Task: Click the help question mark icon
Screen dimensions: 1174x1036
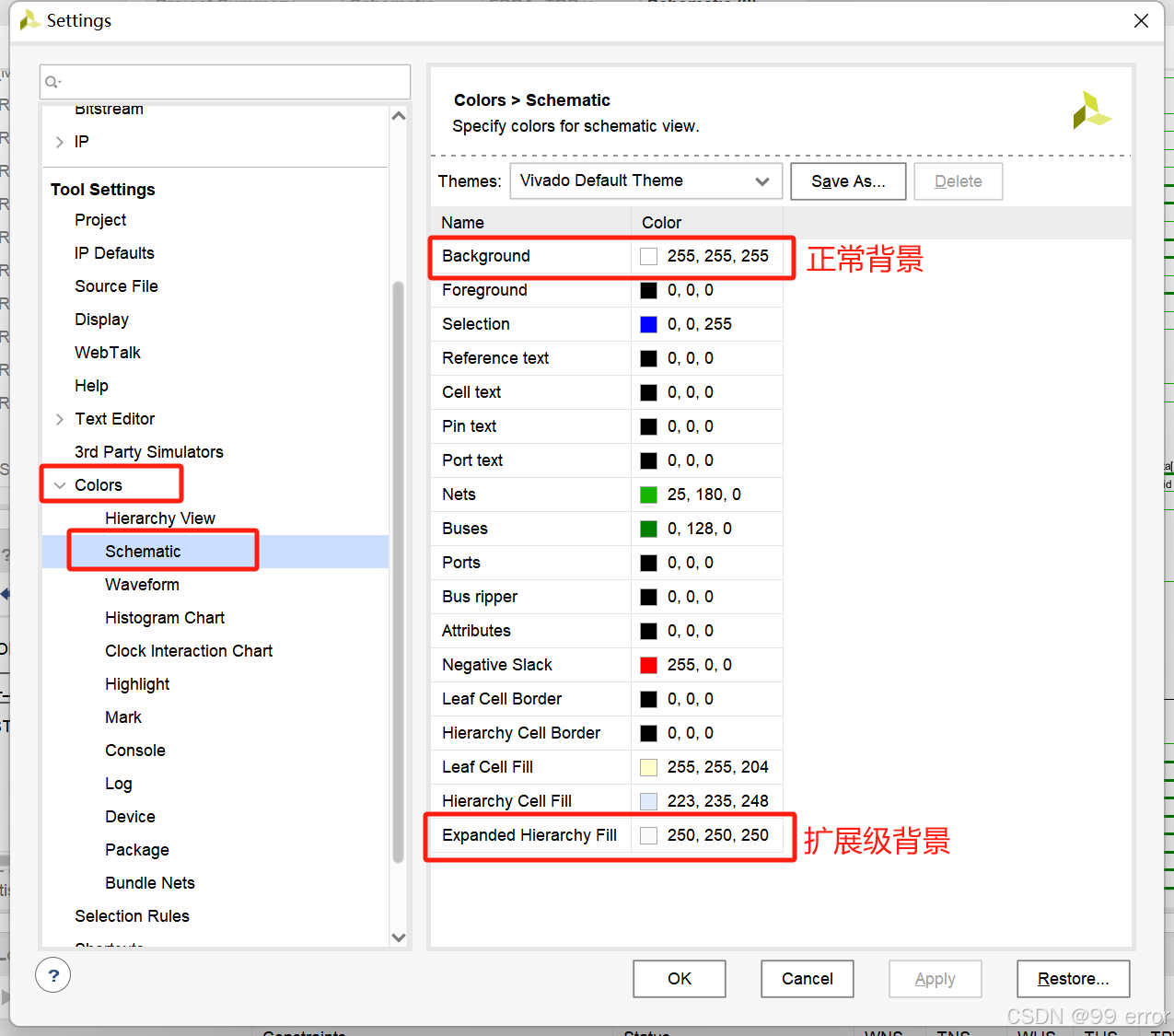Action: [x=53, y=975]
